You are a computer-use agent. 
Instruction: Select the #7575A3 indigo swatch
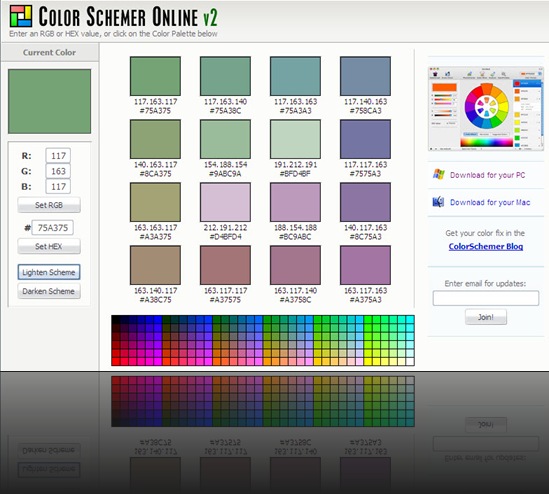pyautogui.click(x=366, y=139)
